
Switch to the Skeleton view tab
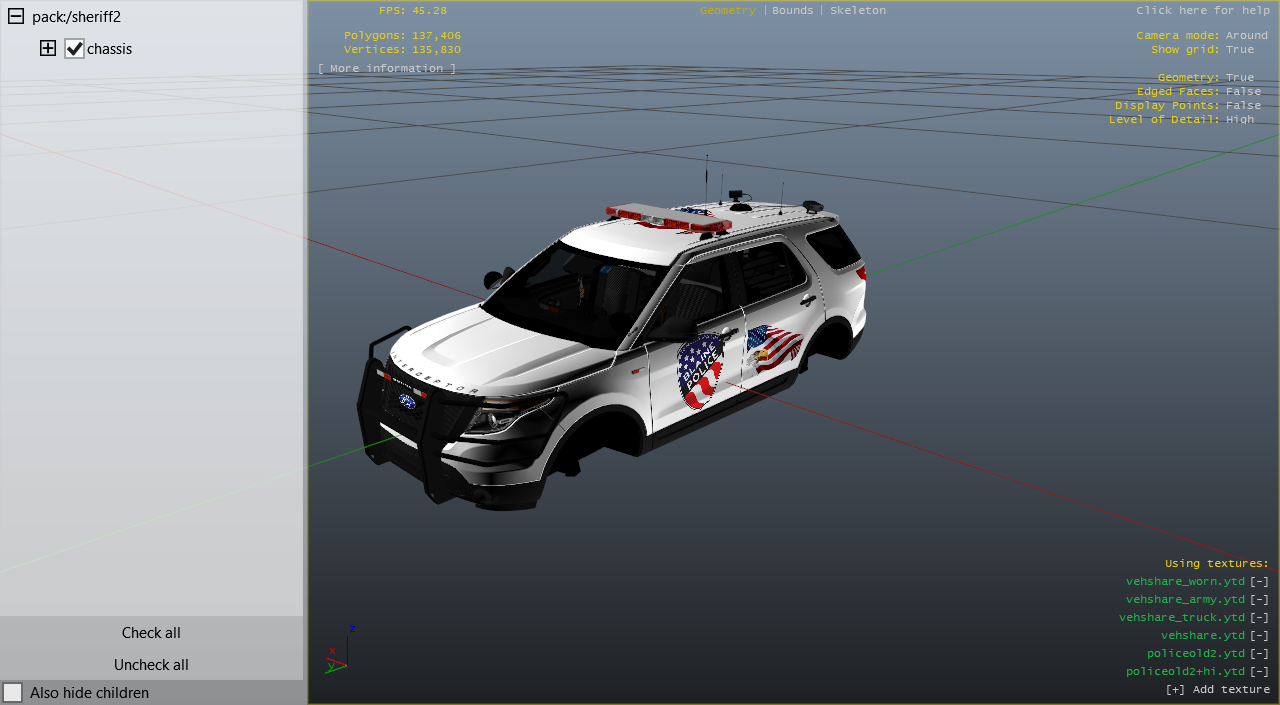pyautogui.click(x=857, y=10)
